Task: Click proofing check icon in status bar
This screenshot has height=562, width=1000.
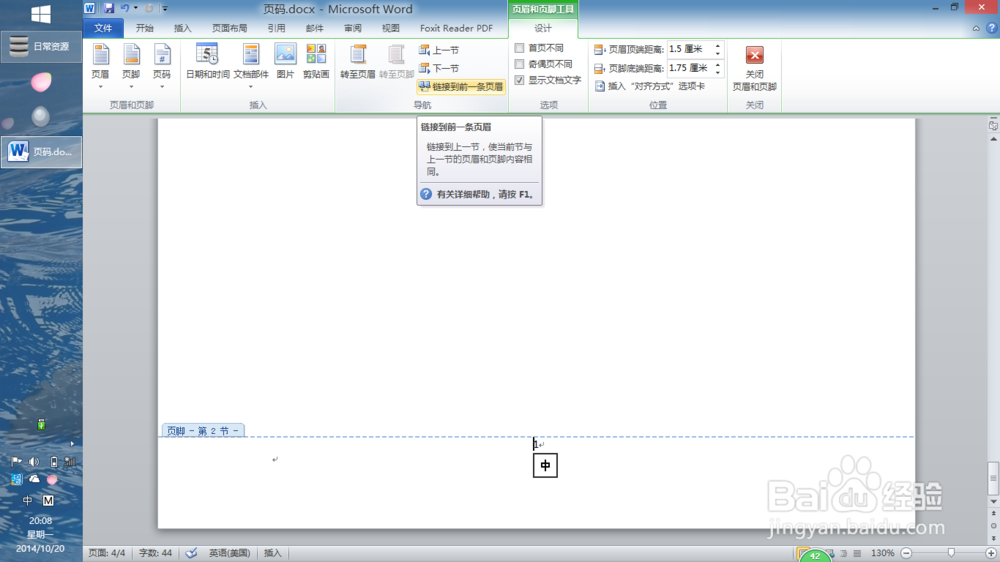Action: coord(191,553)
